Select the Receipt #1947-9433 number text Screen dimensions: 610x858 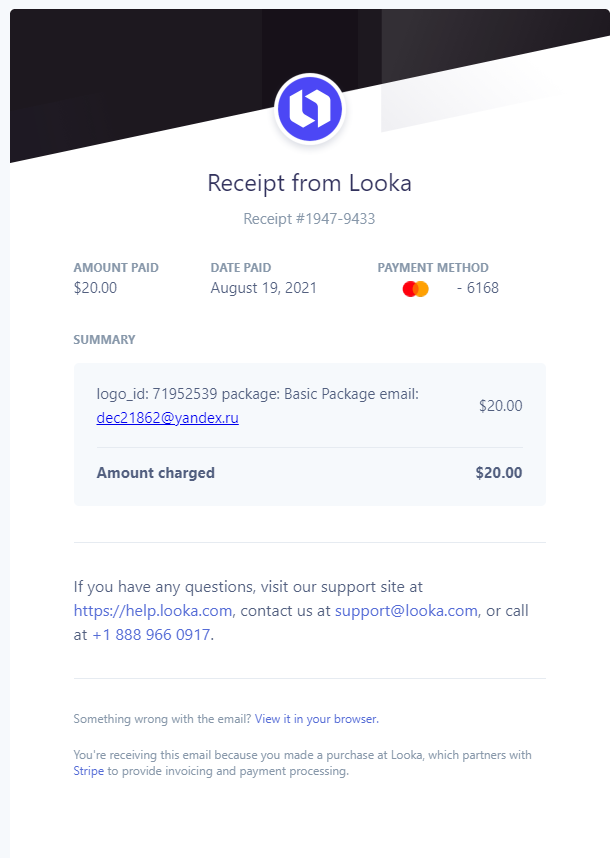[309, 218]
